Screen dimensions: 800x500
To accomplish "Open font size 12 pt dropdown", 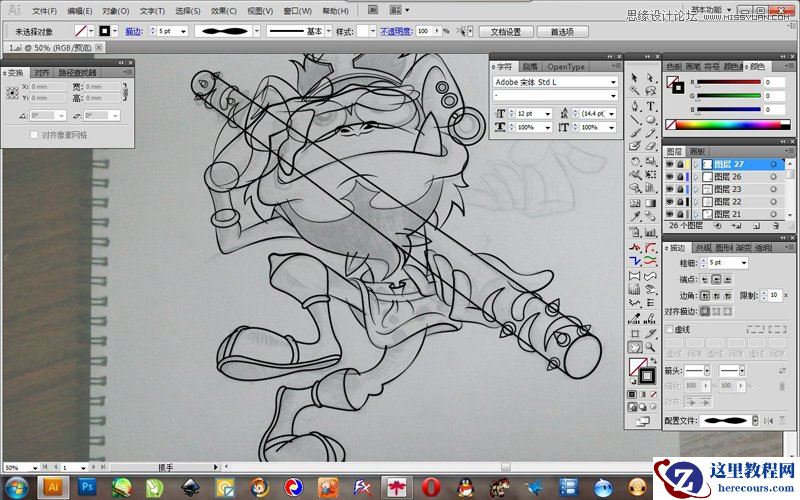I will pyautogui.click(x=547, y=113).
